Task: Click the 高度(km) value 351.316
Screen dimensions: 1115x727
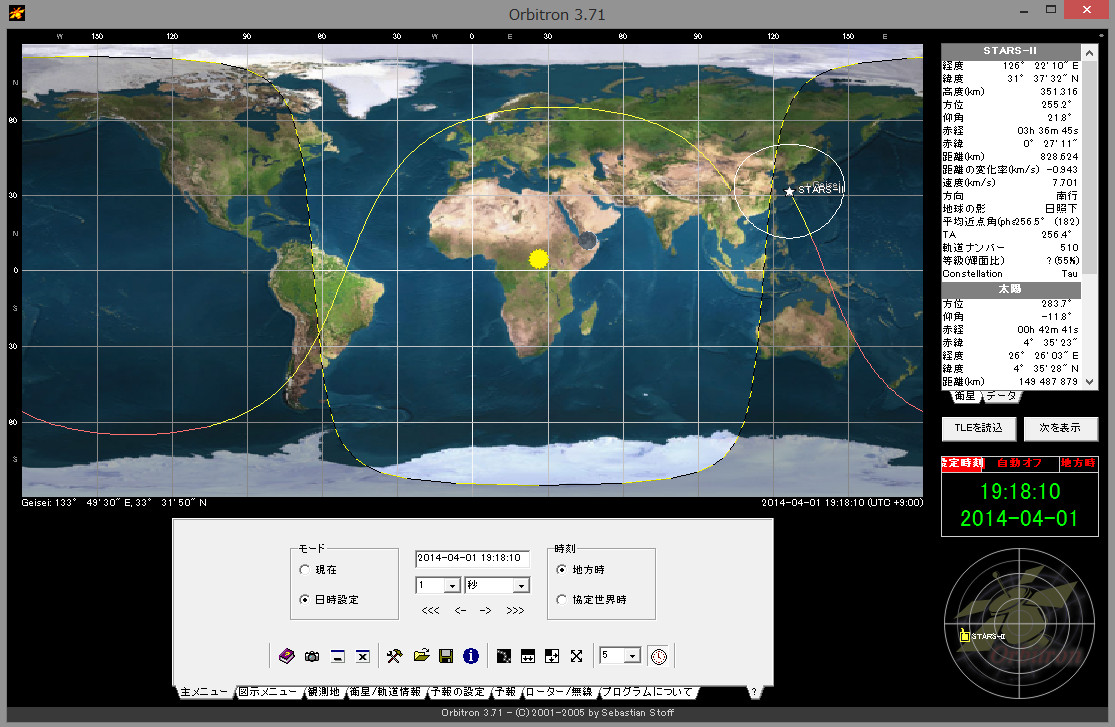Action: click(x=1059, y=92)
